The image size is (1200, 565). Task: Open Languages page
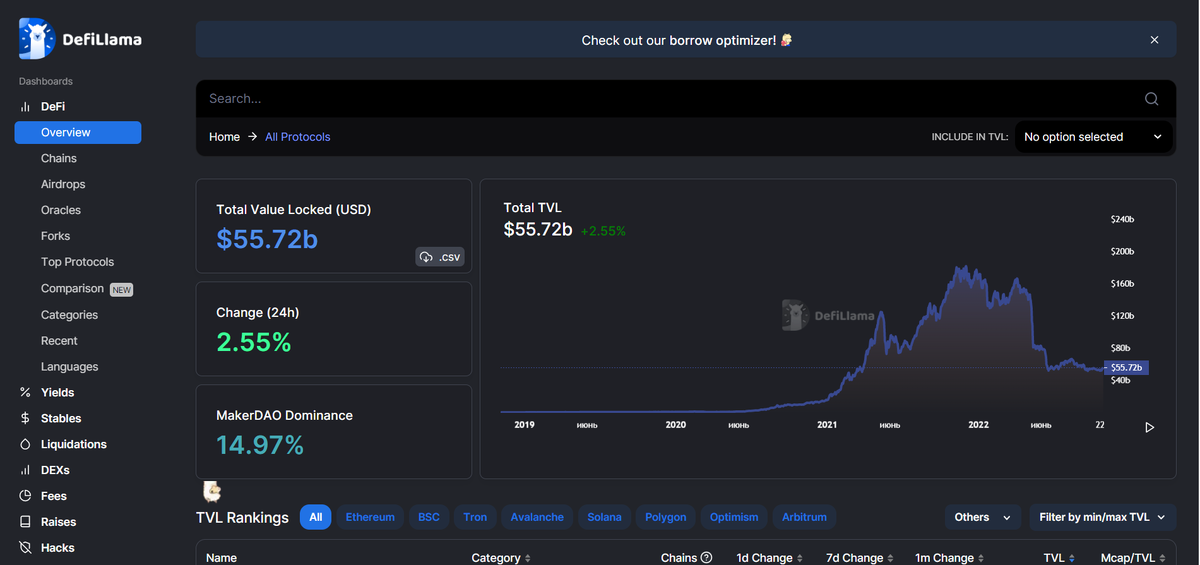pyautogui.click(x=70, y=367)
